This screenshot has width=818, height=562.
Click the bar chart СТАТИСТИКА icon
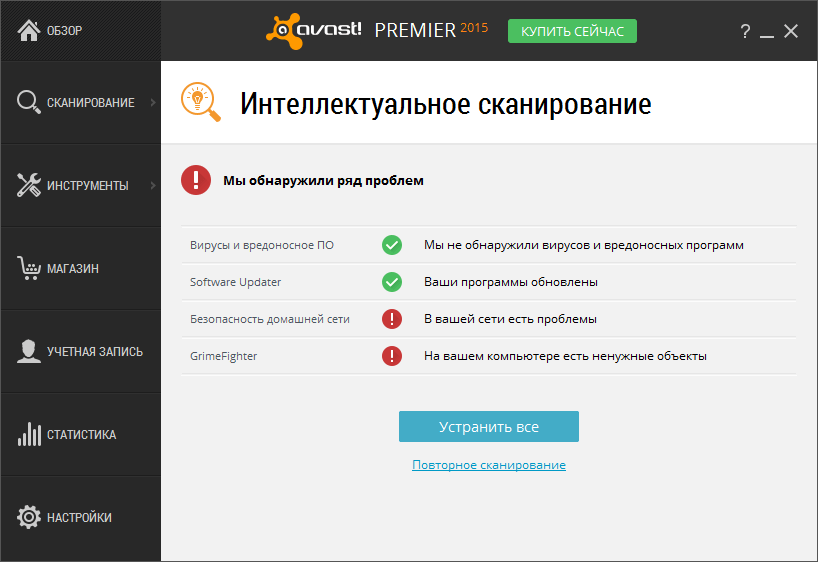[x=29, y=434]
